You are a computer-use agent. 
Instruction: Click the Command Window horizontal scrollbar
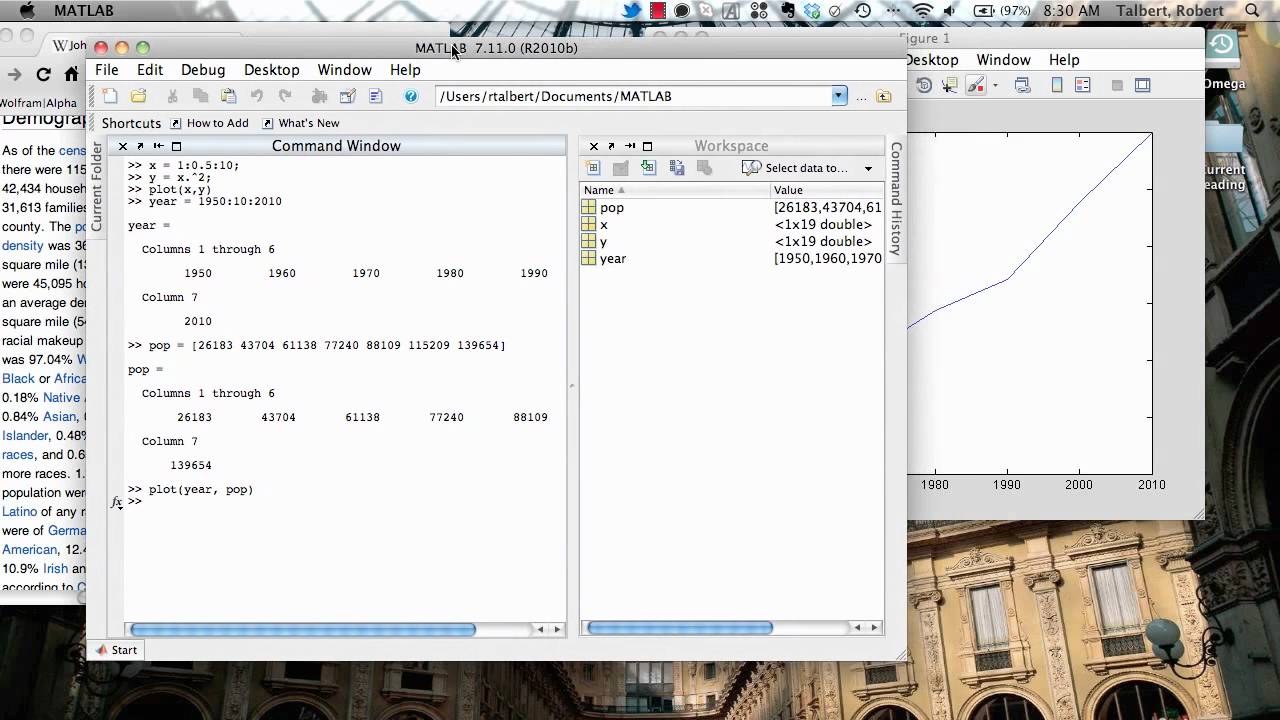303,629
